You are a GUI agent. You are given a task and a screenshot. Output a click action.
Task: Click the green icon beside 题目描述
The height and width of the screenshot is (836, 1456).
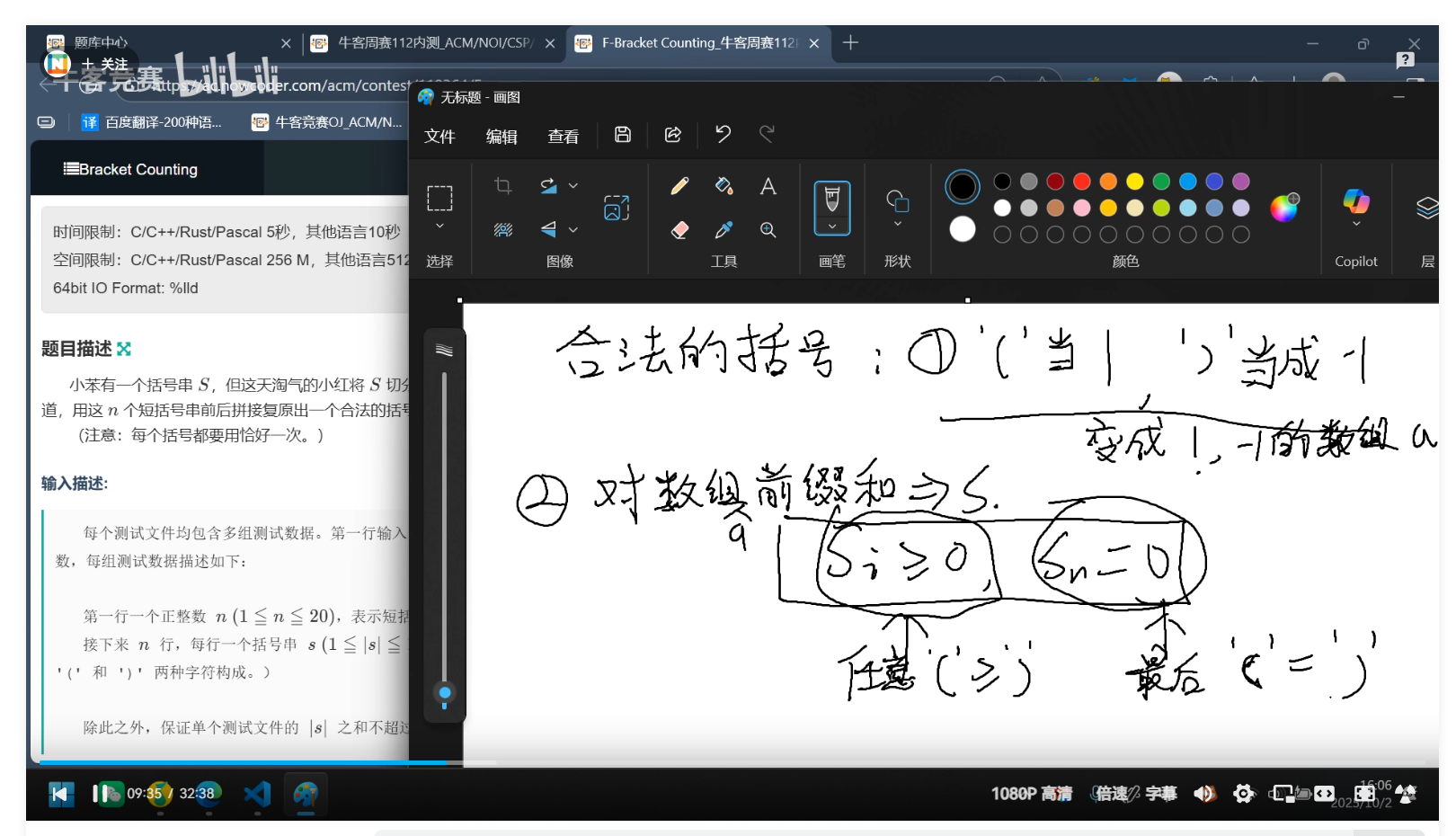(124, 349)
